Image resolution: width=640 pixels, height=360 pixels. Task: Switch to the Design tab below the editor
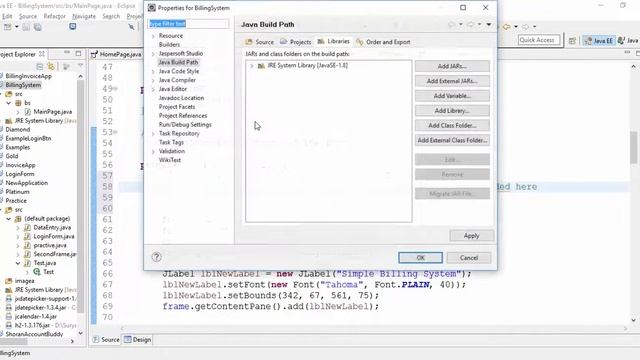(138, 340)
